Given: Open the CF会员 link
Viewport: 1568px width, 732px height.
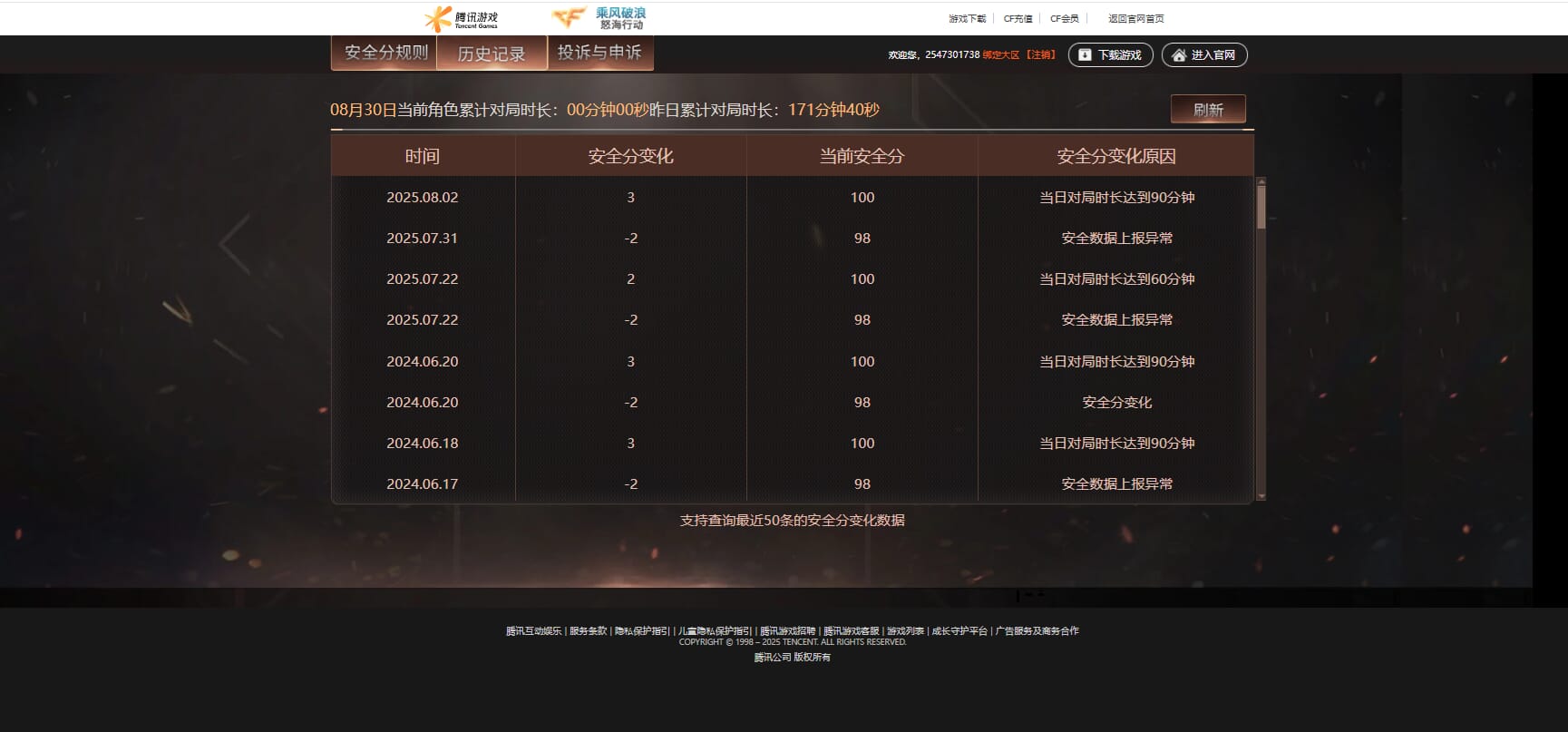Looking at the screenshot, I should point(1065,19).
